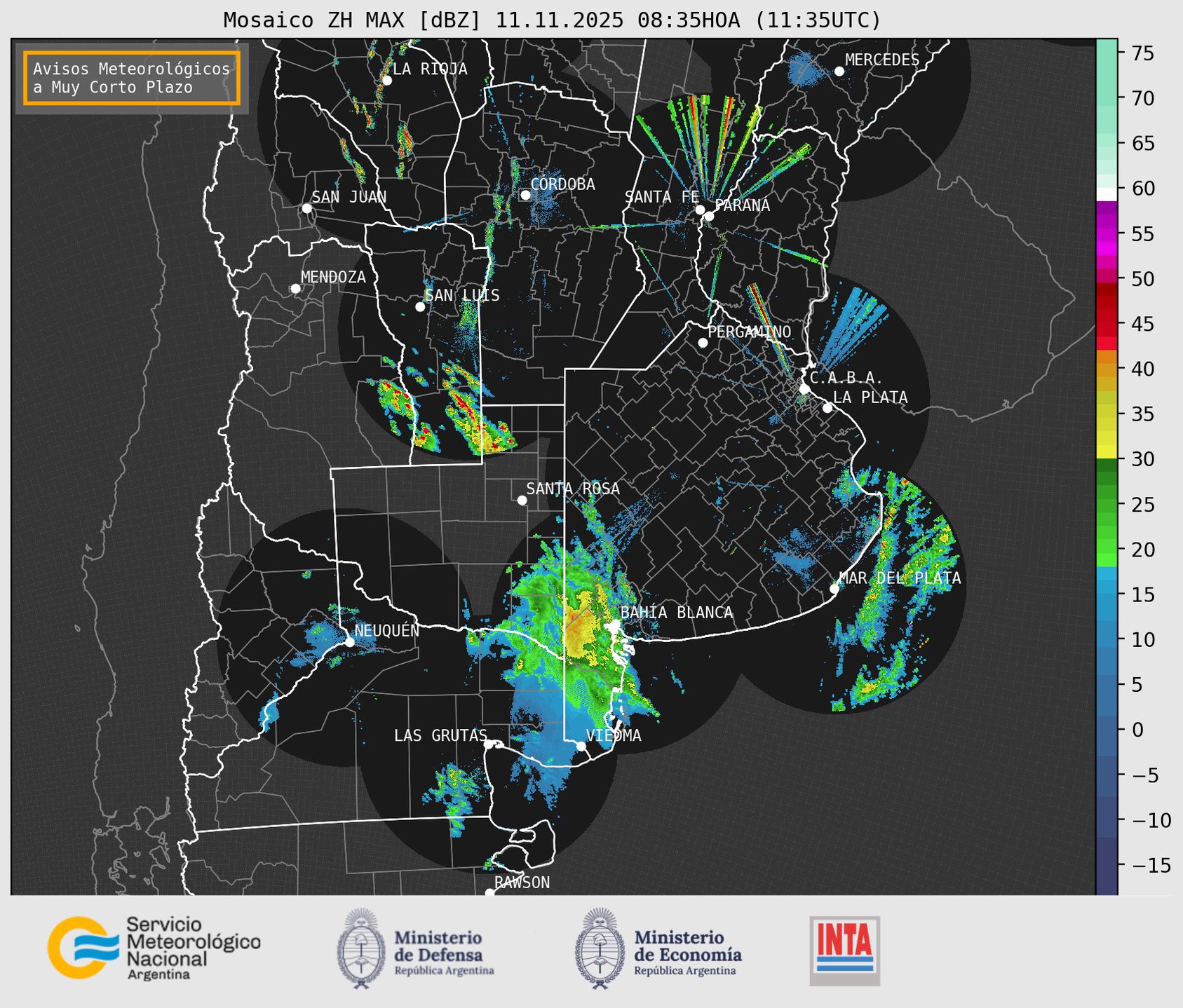The image size is (1183, 1008).
Task: Click the red storm cells south of San Luis
Action: 463,406
